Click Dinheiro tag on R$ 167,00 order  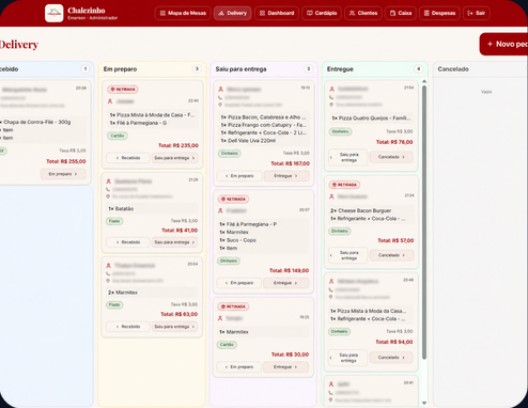coord(229,153)
